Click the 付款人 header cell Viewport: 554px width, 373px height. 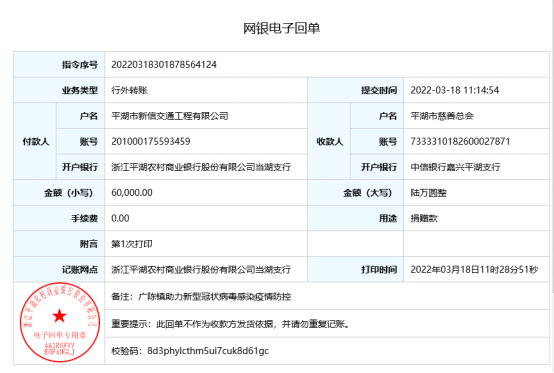(x=36, y=142)
